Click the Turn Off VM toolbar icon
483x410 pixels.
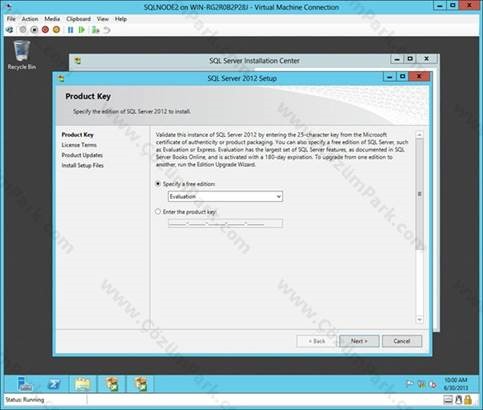[34, 30]
